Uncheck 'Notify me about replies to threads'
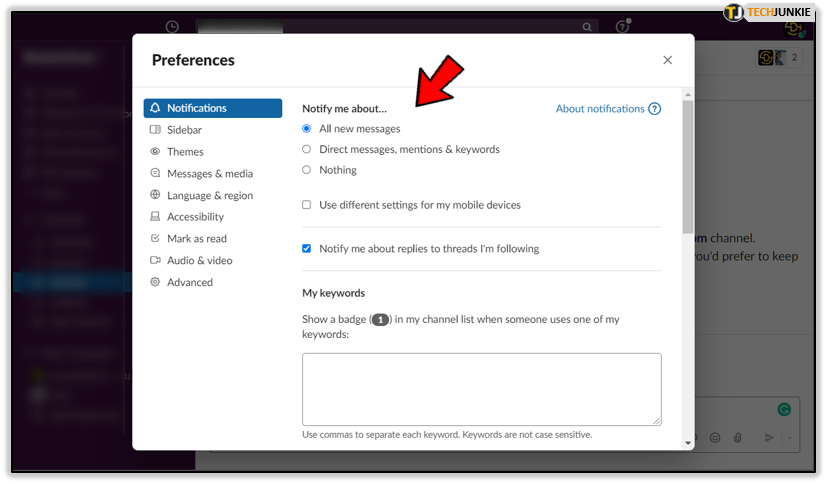 (307, 249)
